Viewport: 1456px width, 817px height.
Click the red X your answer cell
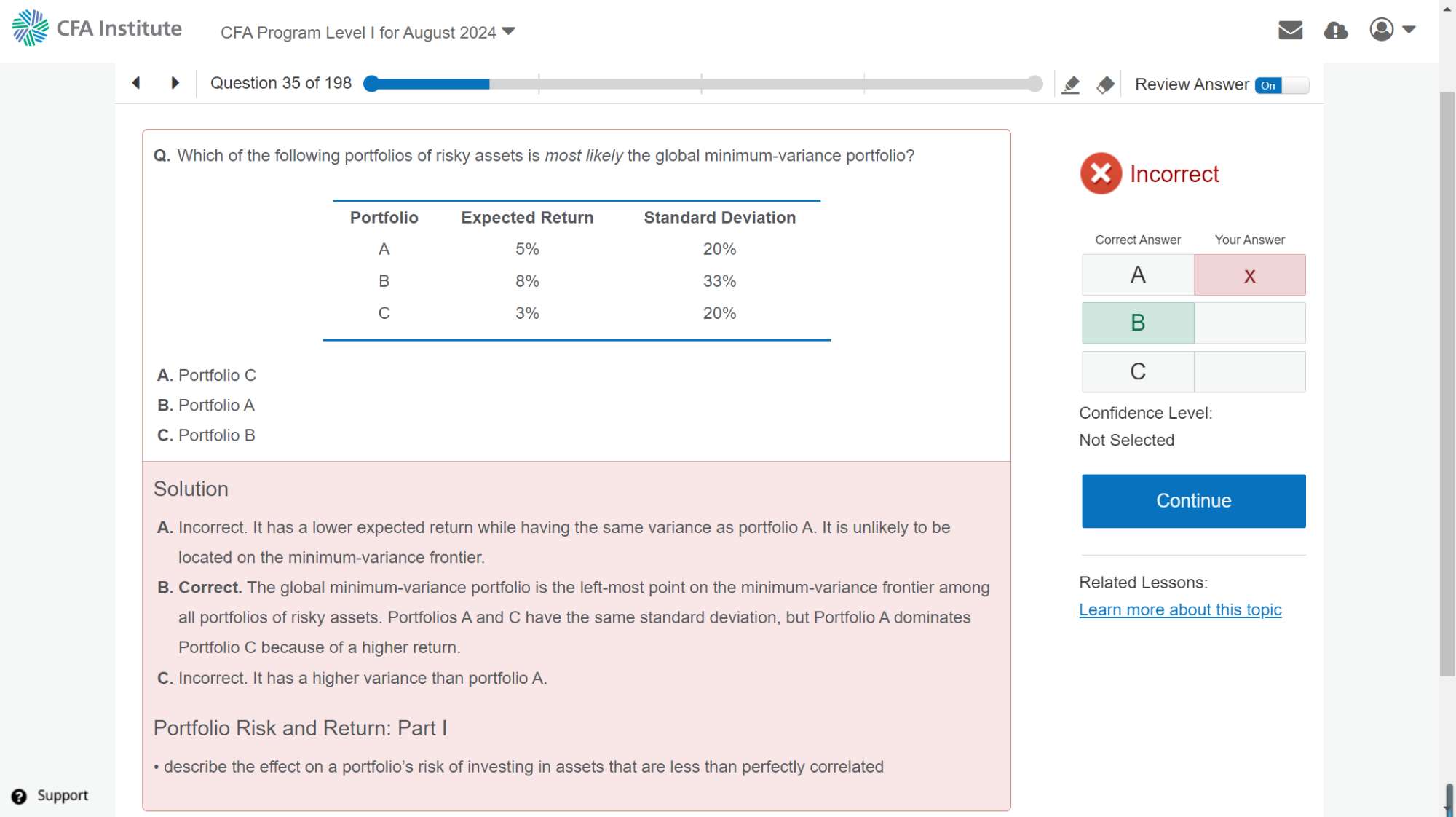1249,275
